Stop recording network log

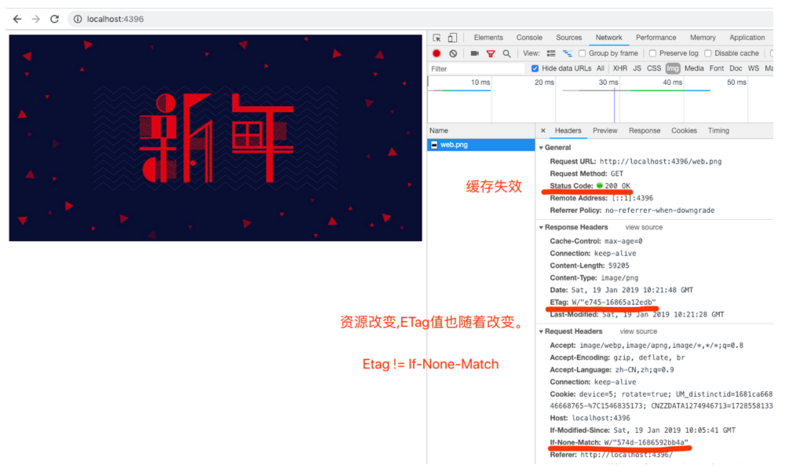pos(437,53)
